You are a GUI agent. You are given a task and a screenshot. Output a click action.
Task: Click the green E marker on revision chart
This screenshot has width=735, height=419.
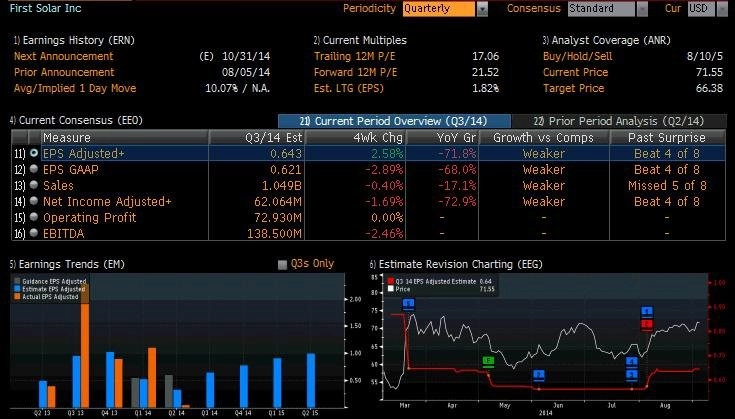tap(488, 360)
